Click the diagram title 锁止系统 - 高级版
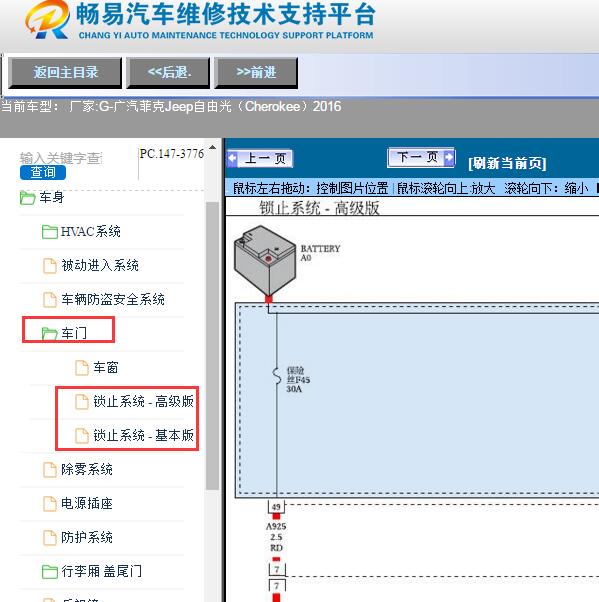599x602 pixels. click(x=319, y=208)
